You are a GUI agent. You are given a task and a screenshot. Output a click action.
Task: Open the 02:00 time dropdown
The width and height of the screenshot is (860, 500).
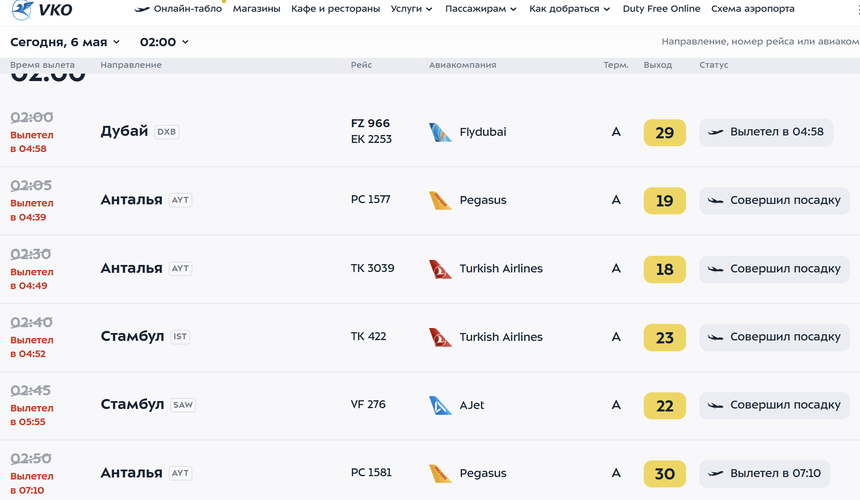click(164, 42)
